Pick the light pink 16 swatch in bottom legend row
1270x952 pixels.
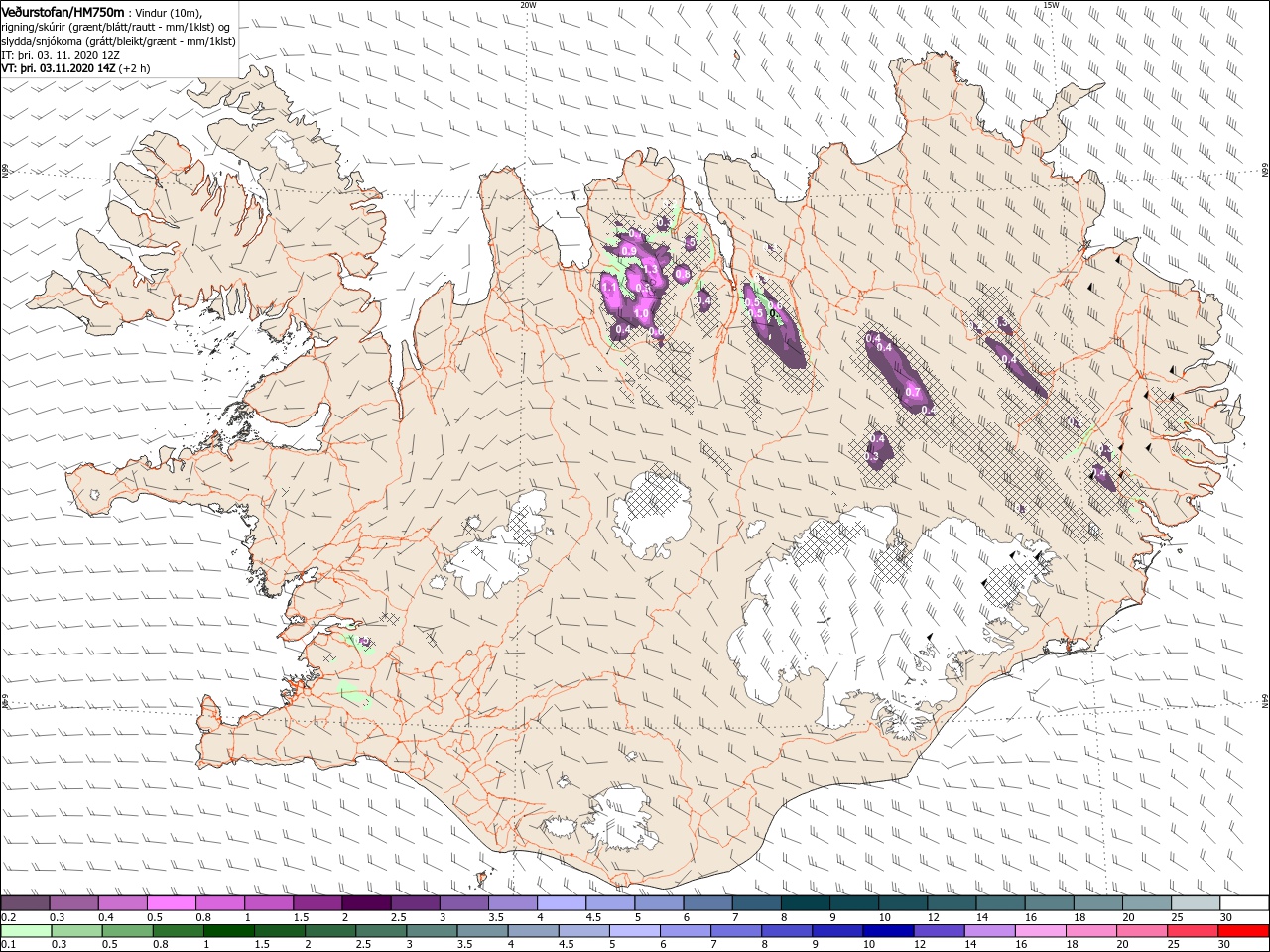pyautogui.click(x=1042, y=930)
